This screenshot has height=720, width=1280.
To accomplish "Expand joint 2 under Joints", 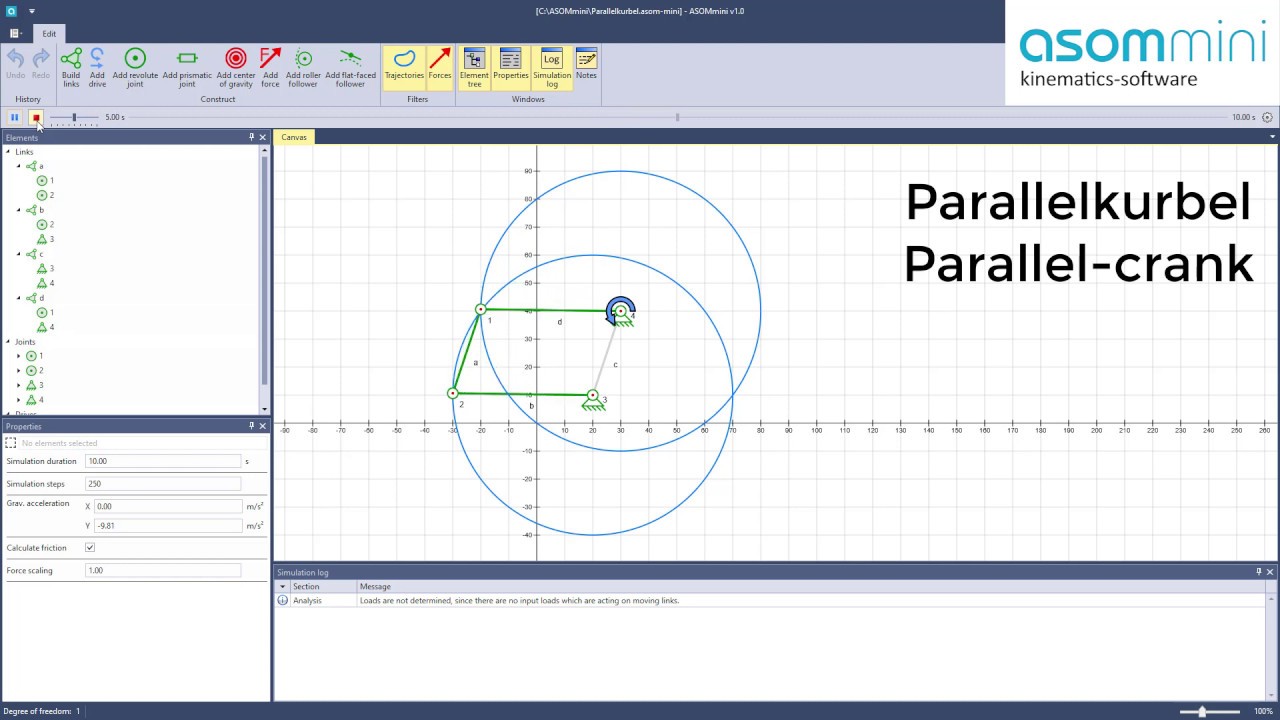I will coord(18,371).
